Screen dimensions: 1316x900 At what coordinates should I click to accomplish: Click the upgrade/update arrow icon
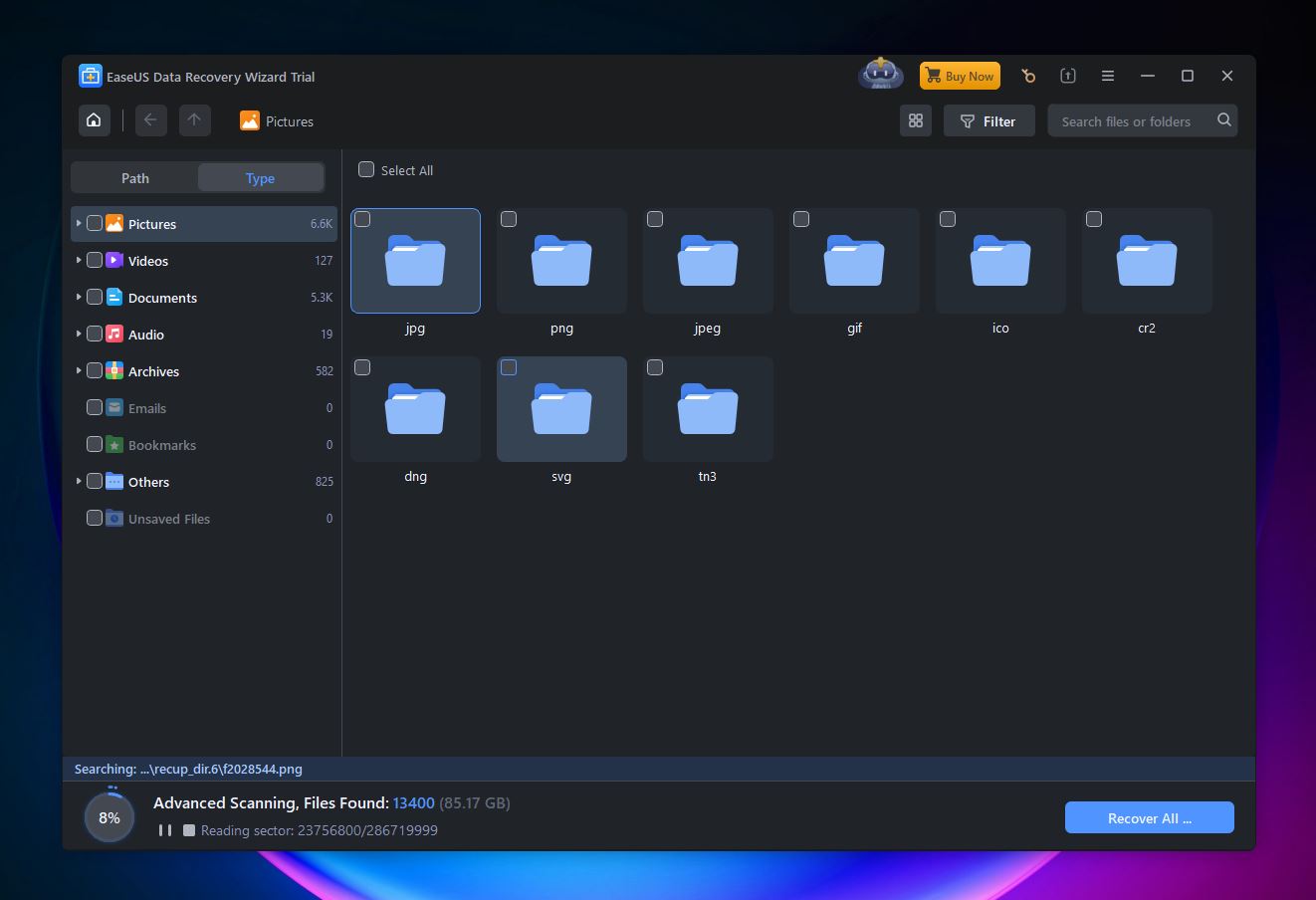pyautogui.click(x=1068, y=76)
